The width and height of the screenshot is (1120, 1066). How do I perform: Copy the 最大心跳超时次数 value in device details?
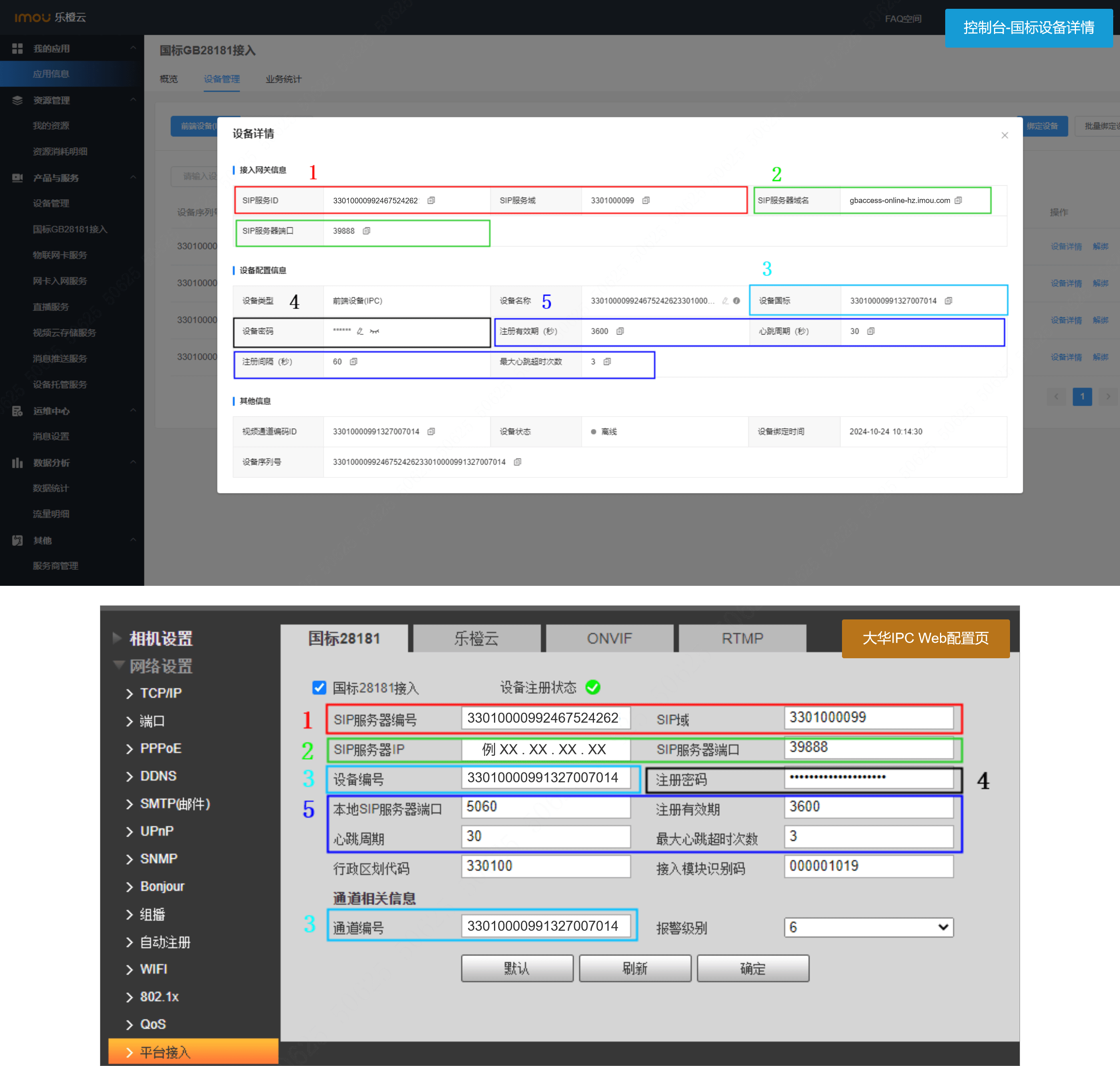point(607,361)
